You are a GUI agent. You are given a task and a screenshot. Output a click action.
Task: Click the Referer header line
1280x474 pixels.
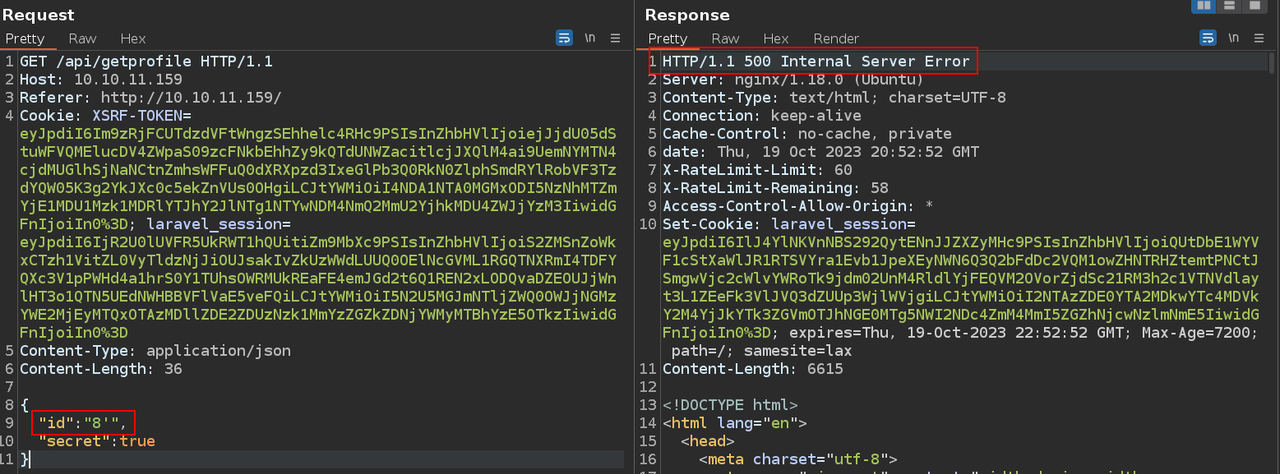coord(150,98)
